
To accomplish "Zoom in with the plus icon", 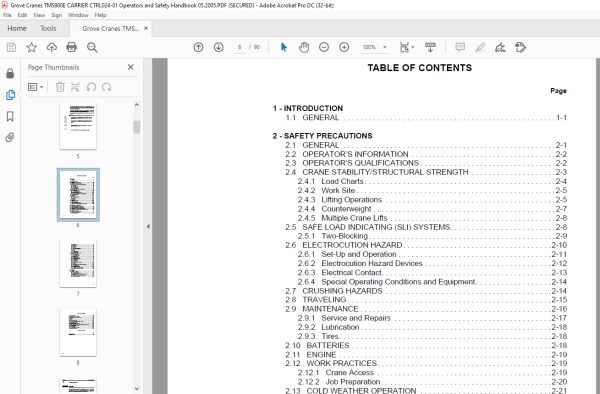I will [x=344, y=47].
